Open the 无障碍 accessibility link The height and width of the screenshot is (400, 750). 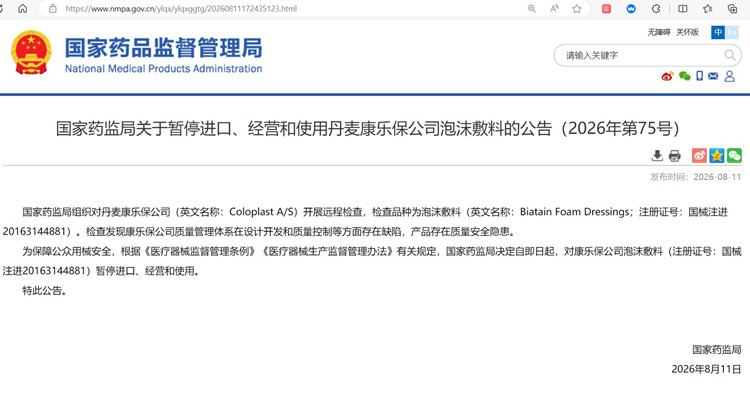(659, 32)
